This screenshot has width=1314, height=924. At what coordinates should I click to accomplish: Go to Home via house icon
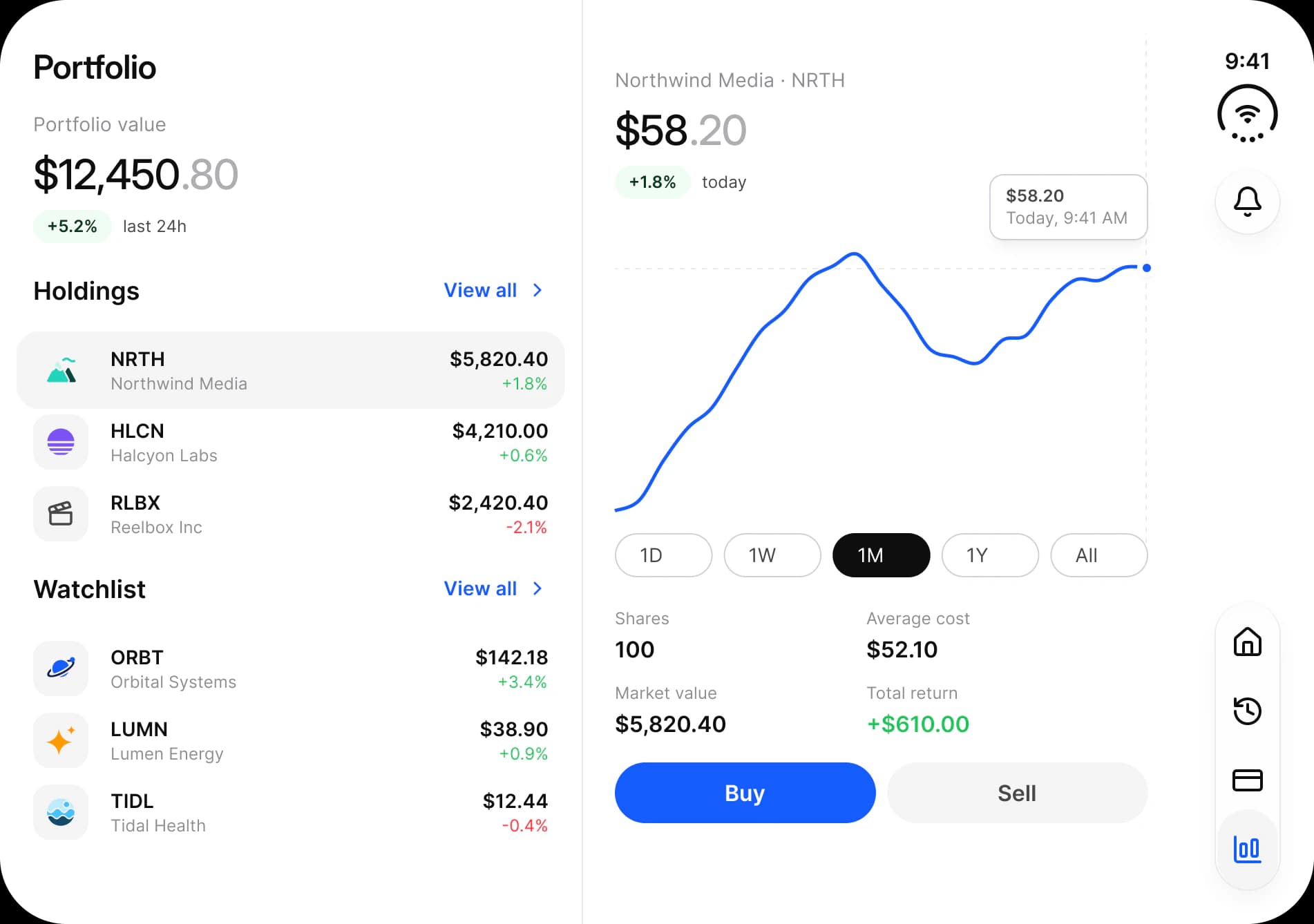click(1247, 642)
